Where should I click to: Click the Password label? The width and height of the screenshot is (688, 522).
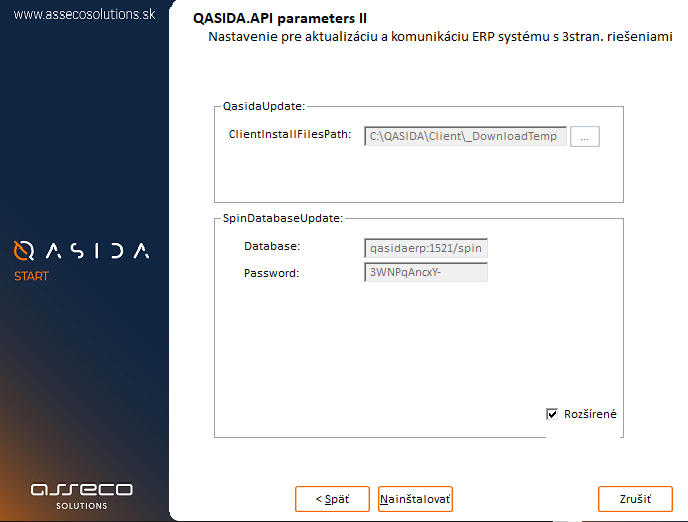[272, 273]
